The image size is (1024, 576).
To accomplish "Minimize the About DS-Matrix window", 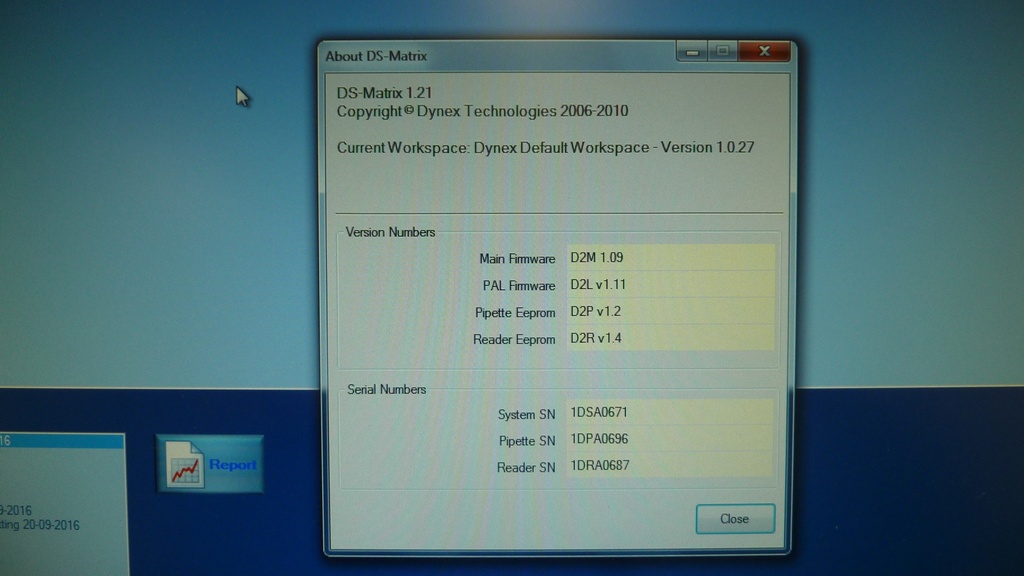I will coord(691,52).
